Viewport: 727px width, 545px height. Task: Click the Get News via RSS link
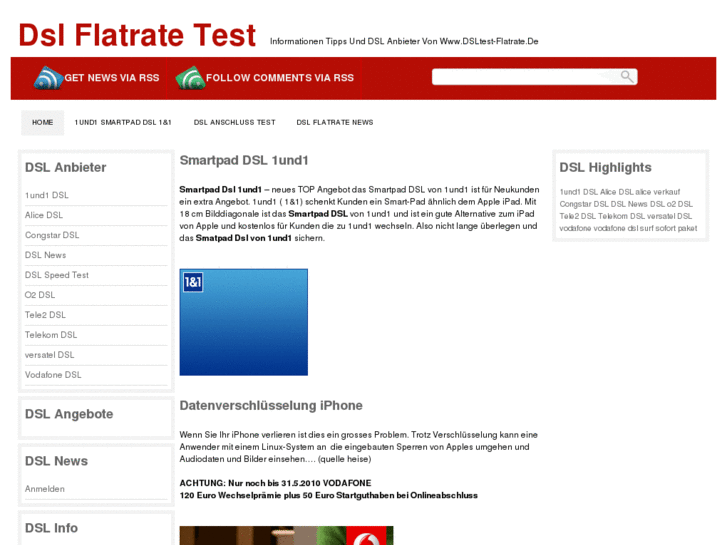pos(112,78)
